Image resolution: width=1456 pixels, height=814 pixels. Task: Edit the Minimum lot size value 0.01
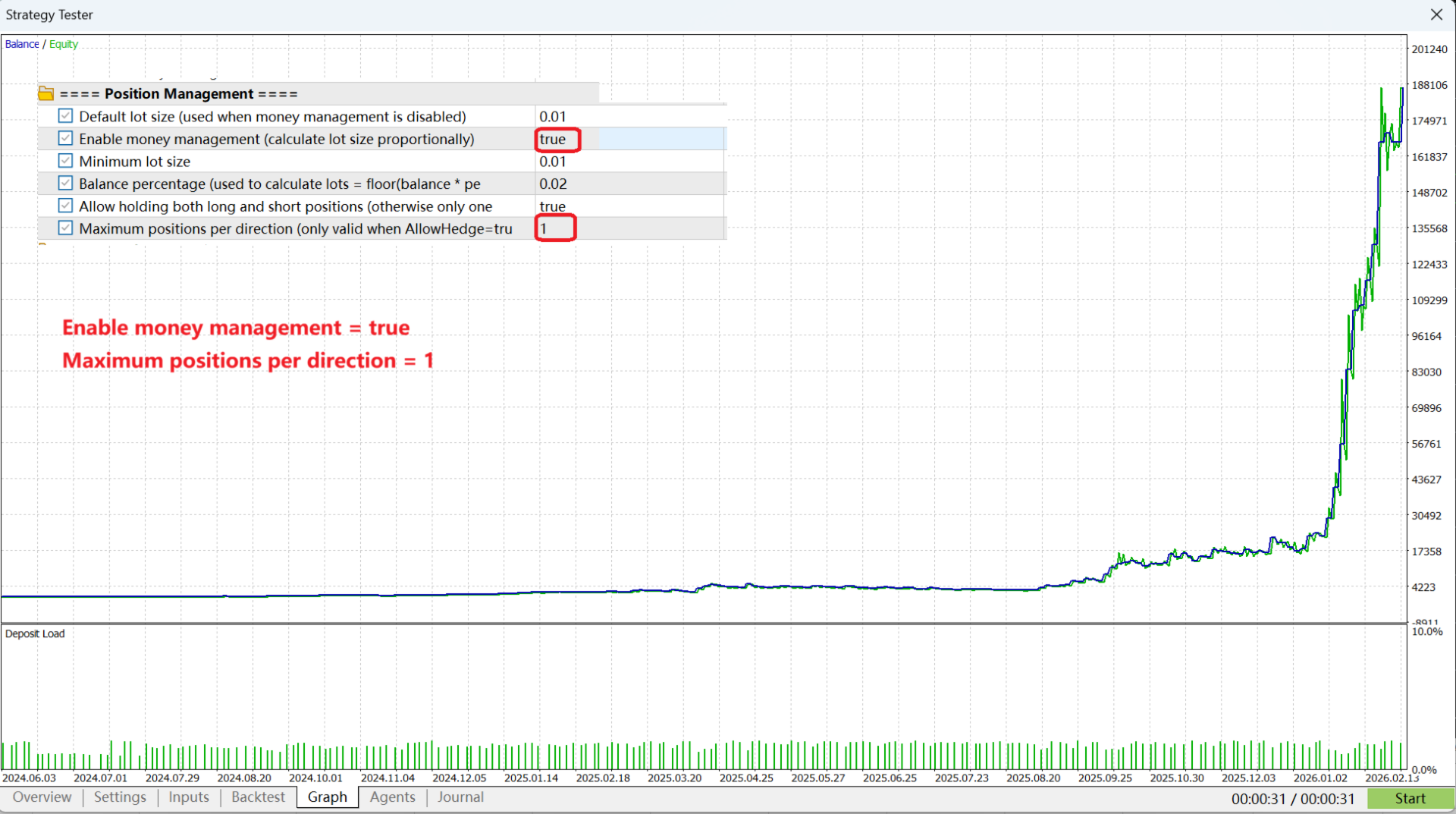553,162
